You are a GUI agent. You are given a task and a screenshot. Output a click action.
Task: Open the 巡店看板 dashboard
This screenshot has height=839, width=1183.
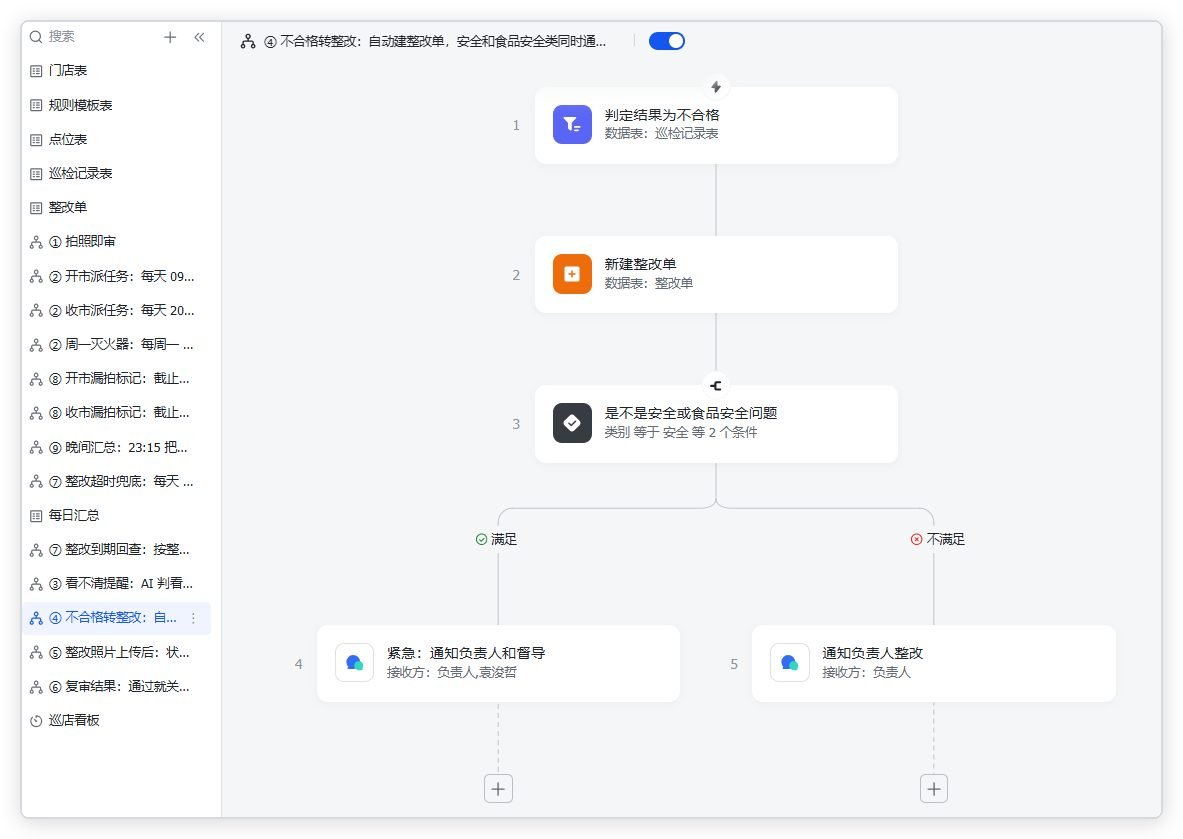coord(117,721)
